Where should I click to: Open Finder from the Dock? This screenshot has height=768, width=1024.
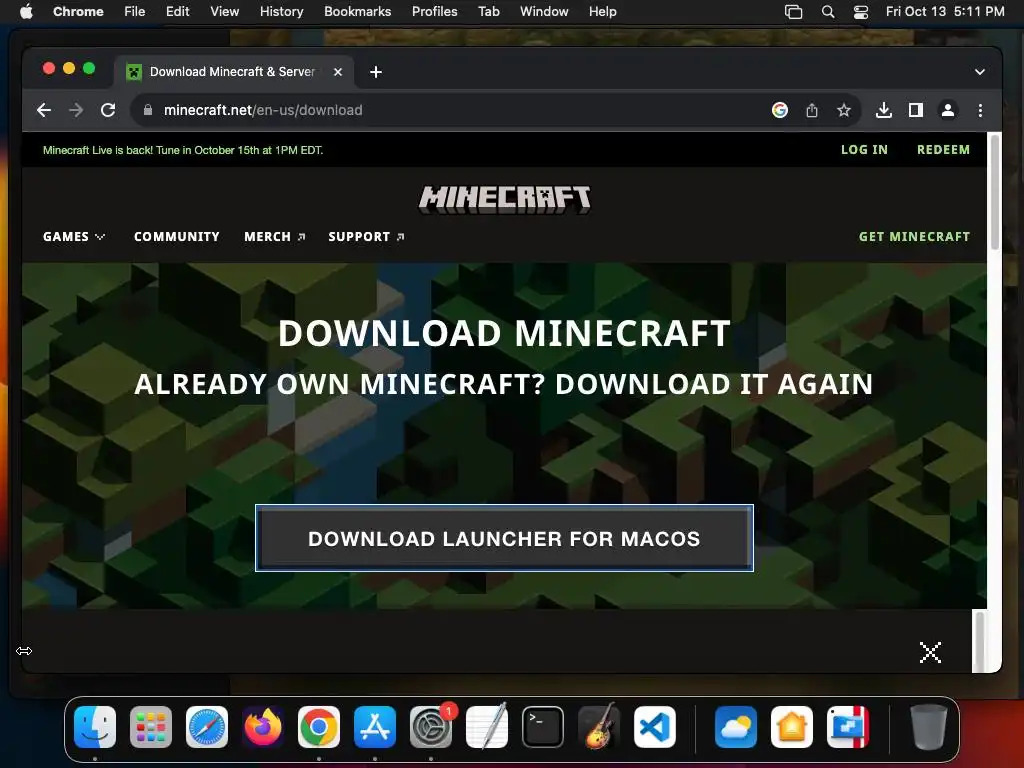click(x=95, y=727)
